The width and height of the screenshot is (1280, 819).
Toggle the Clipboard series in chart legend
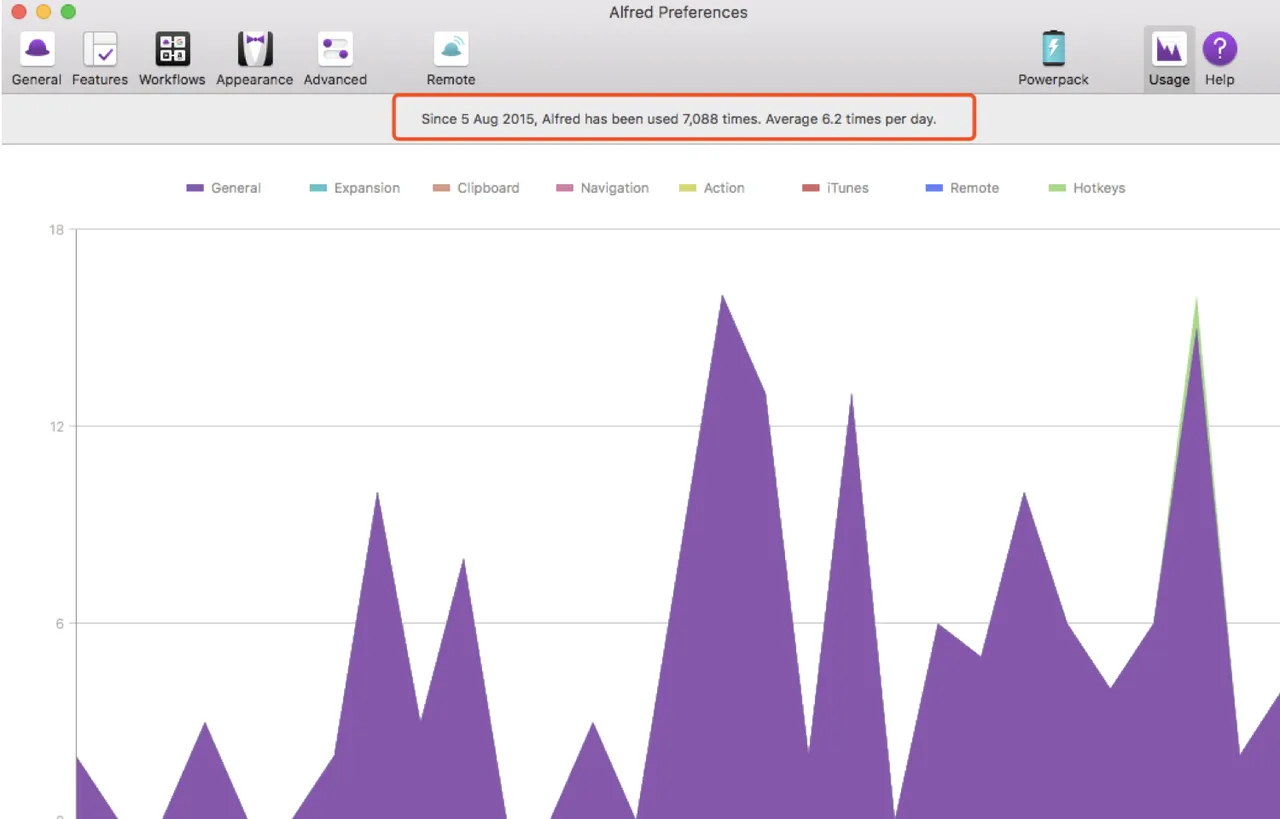476,188
